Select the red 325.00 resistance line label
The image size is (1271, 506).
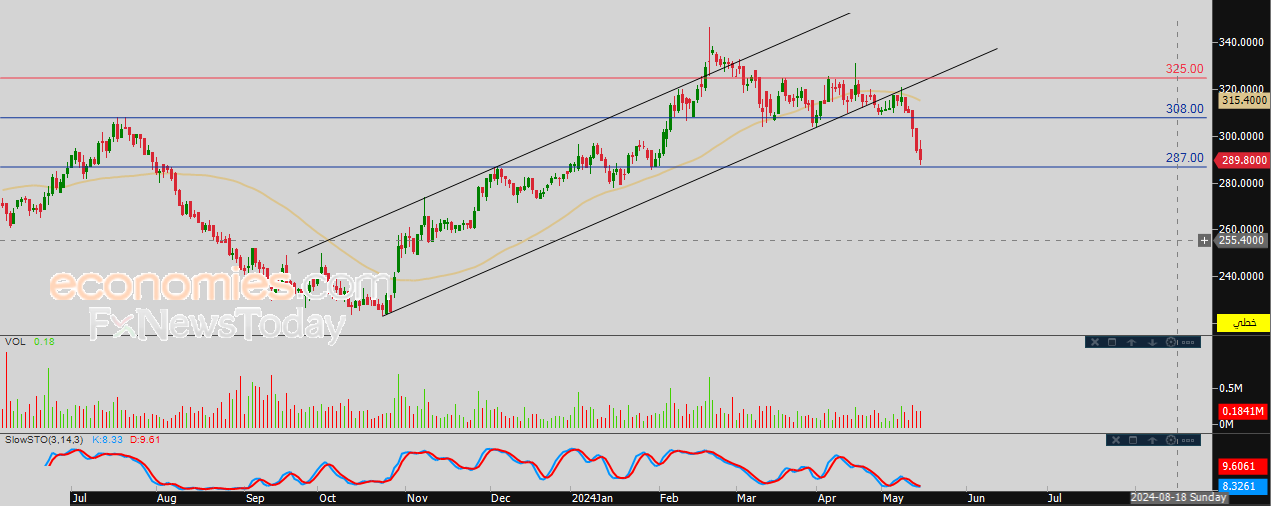[x=1184, y=69]
